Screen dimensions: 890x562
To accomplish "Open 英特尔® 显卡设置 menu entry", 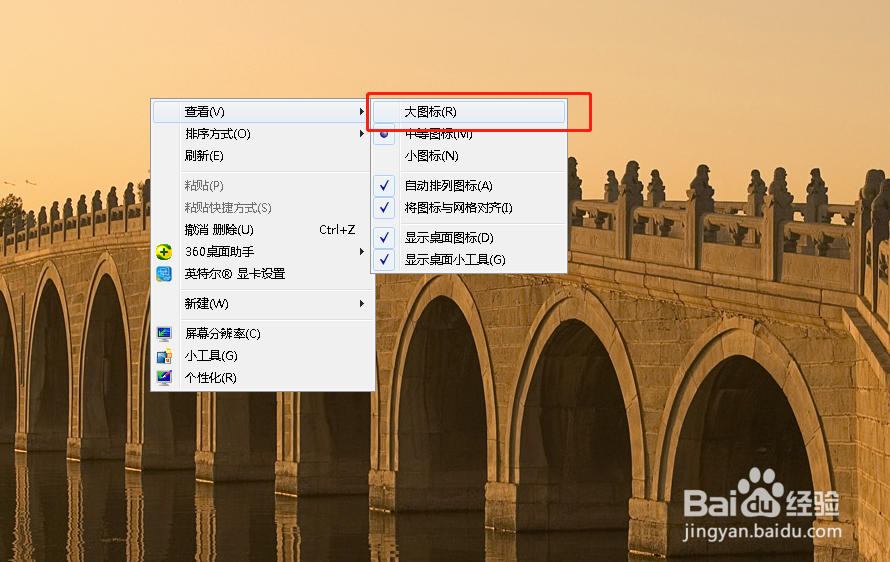I will coord(263,274).
